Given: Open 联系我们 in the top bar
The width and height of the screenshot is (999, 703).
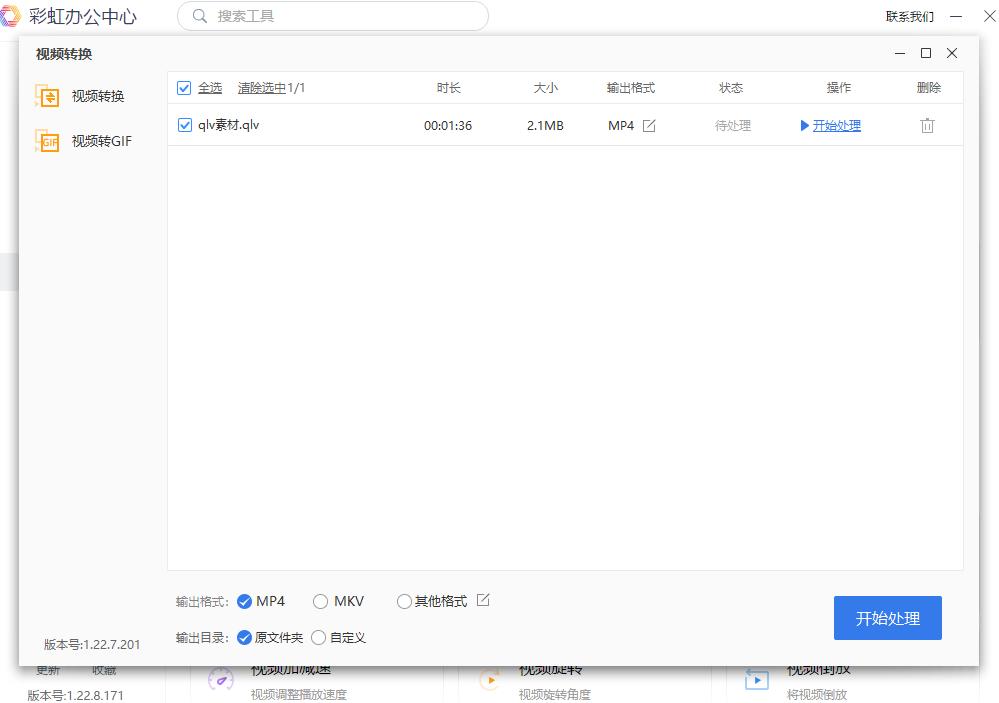Looking at the screenshot, I should 910,16.
